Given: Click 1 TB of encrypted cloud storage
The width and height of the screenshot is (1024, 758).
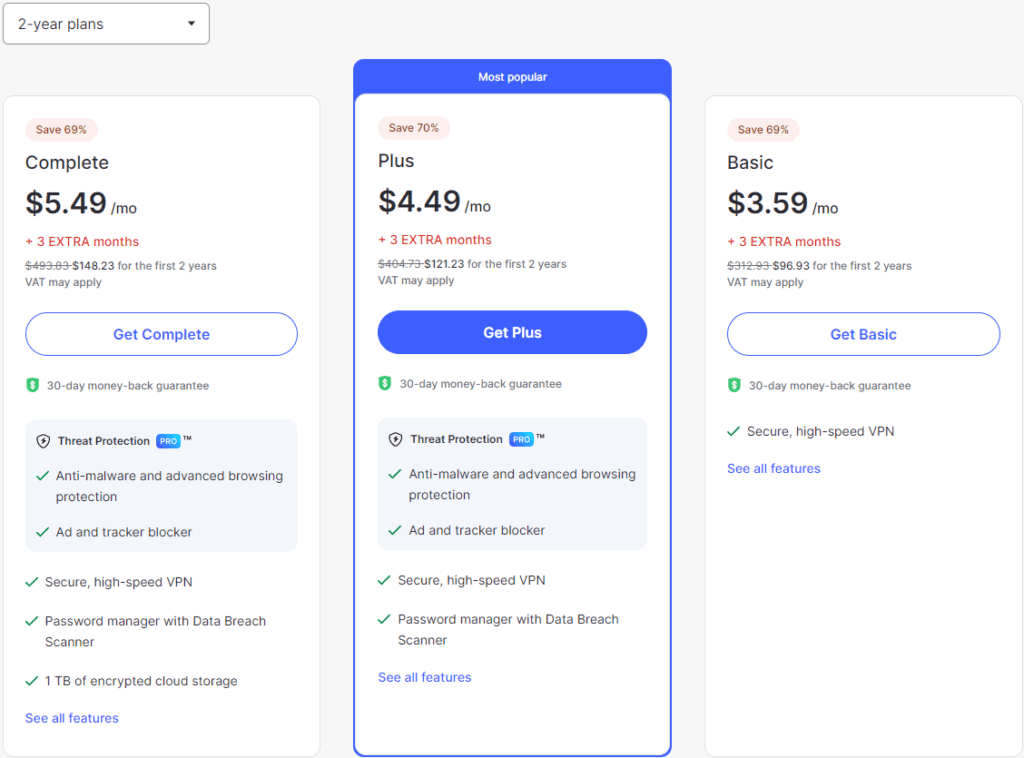Looking at the screenshot, I should pyautogui.click(x=141, y=681).
